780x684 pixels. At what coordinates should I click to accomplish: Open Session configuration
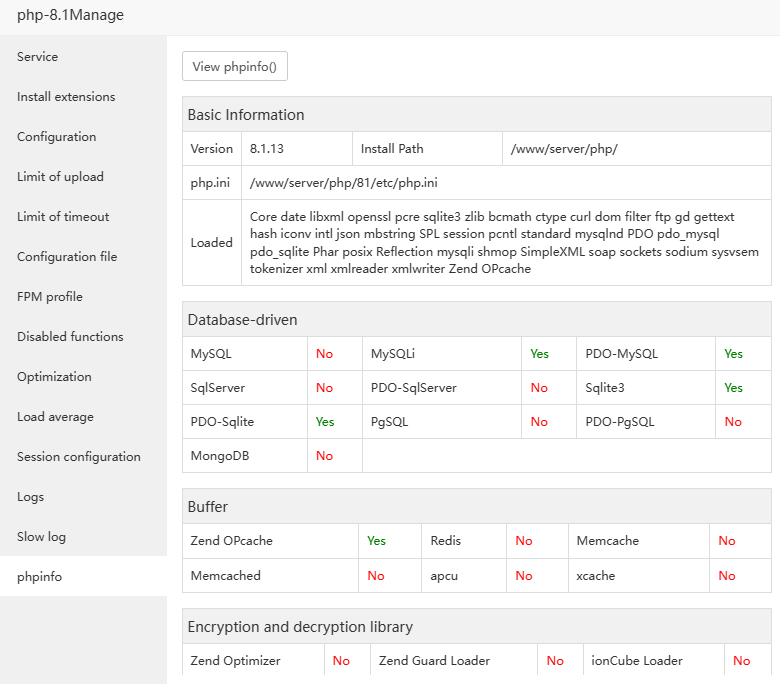pyautogui.click(x=79, y=457)
